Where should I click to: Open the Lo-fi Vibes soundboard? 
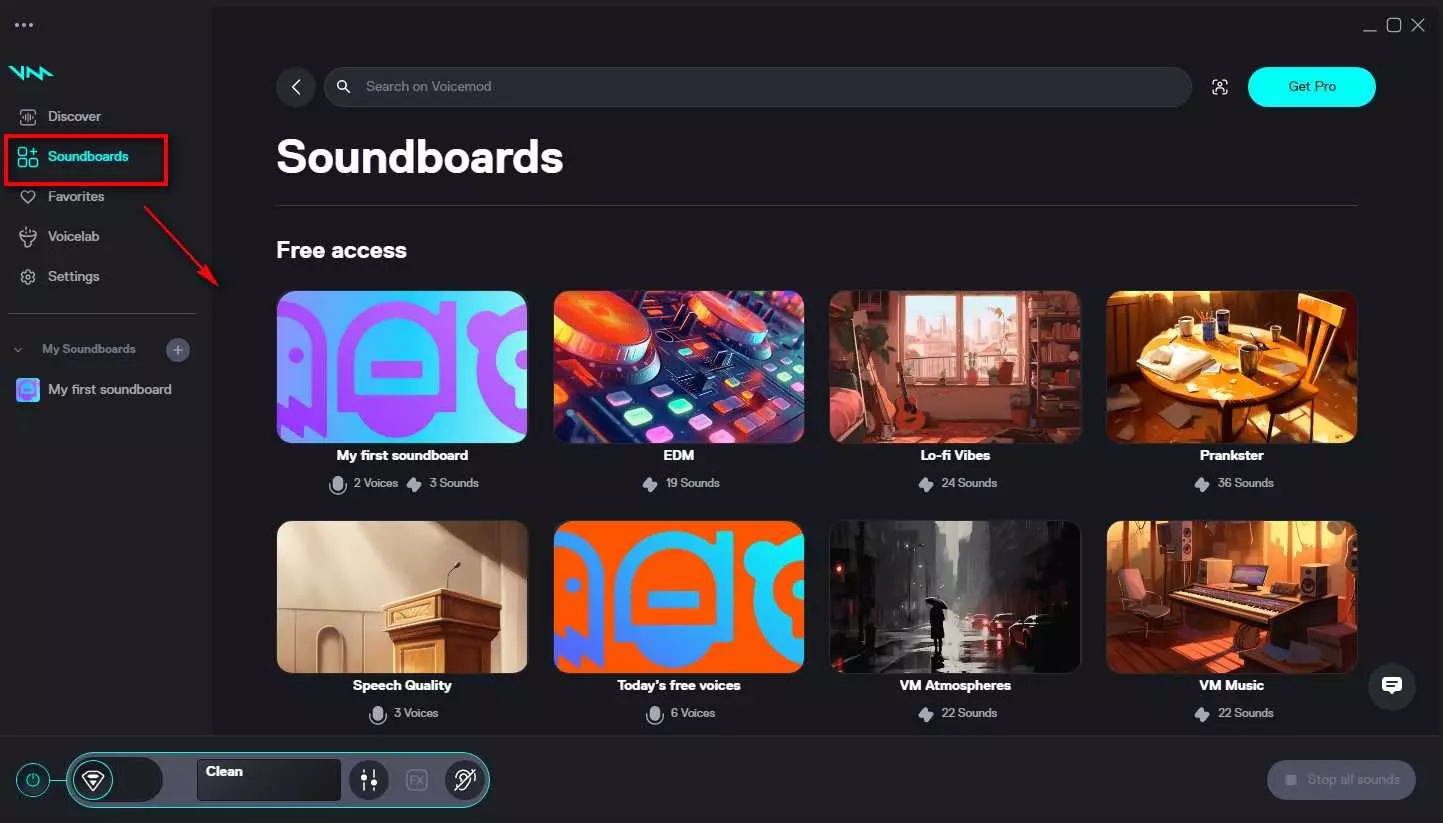point(955,367)
